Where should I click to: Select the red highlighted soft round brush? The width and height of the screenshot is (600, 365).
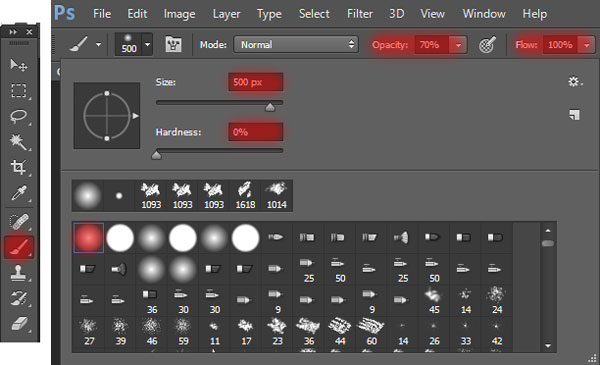[88, 238]
